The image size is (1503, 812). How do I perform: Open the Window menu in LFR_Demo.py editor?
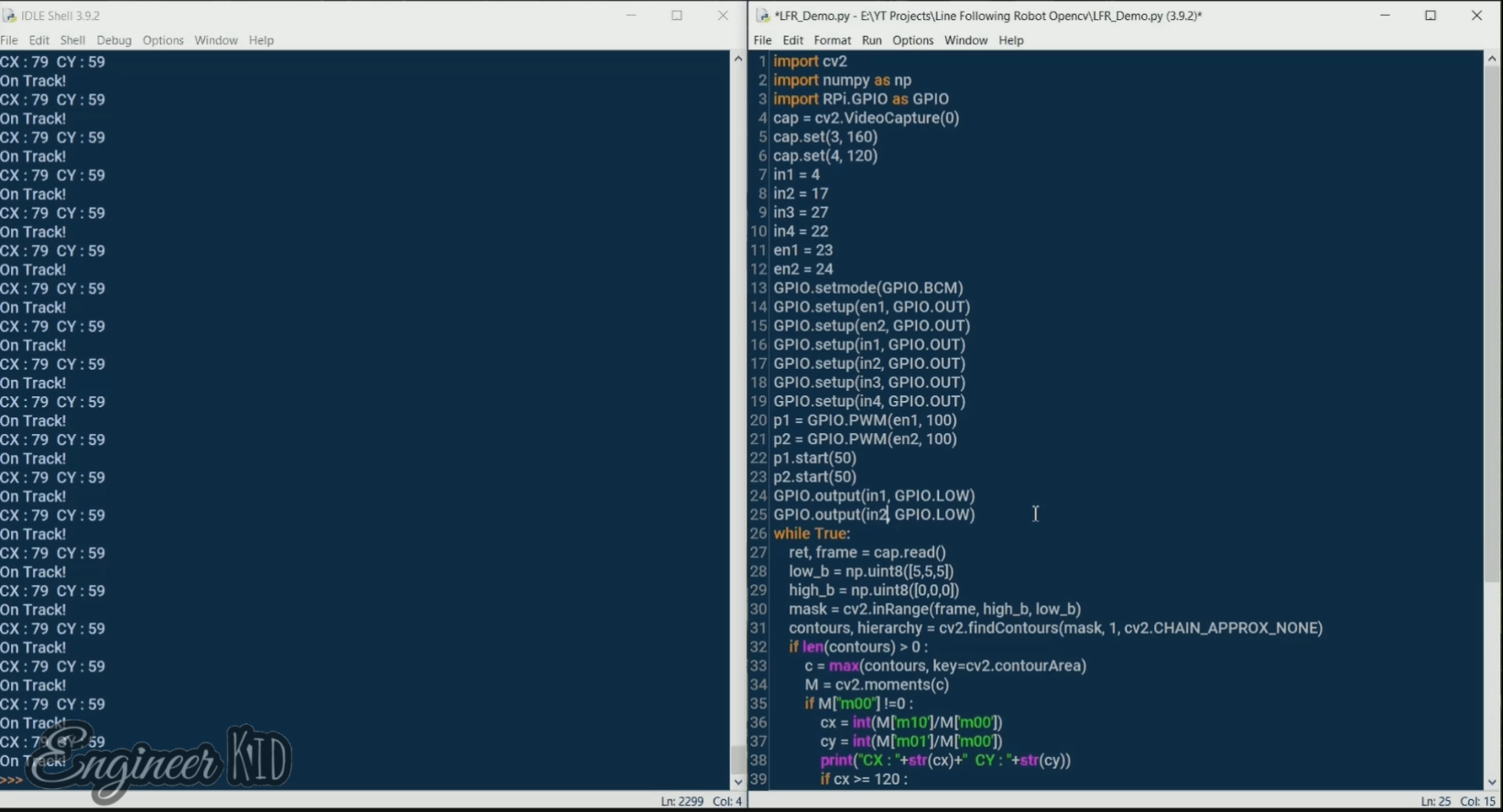966,40
